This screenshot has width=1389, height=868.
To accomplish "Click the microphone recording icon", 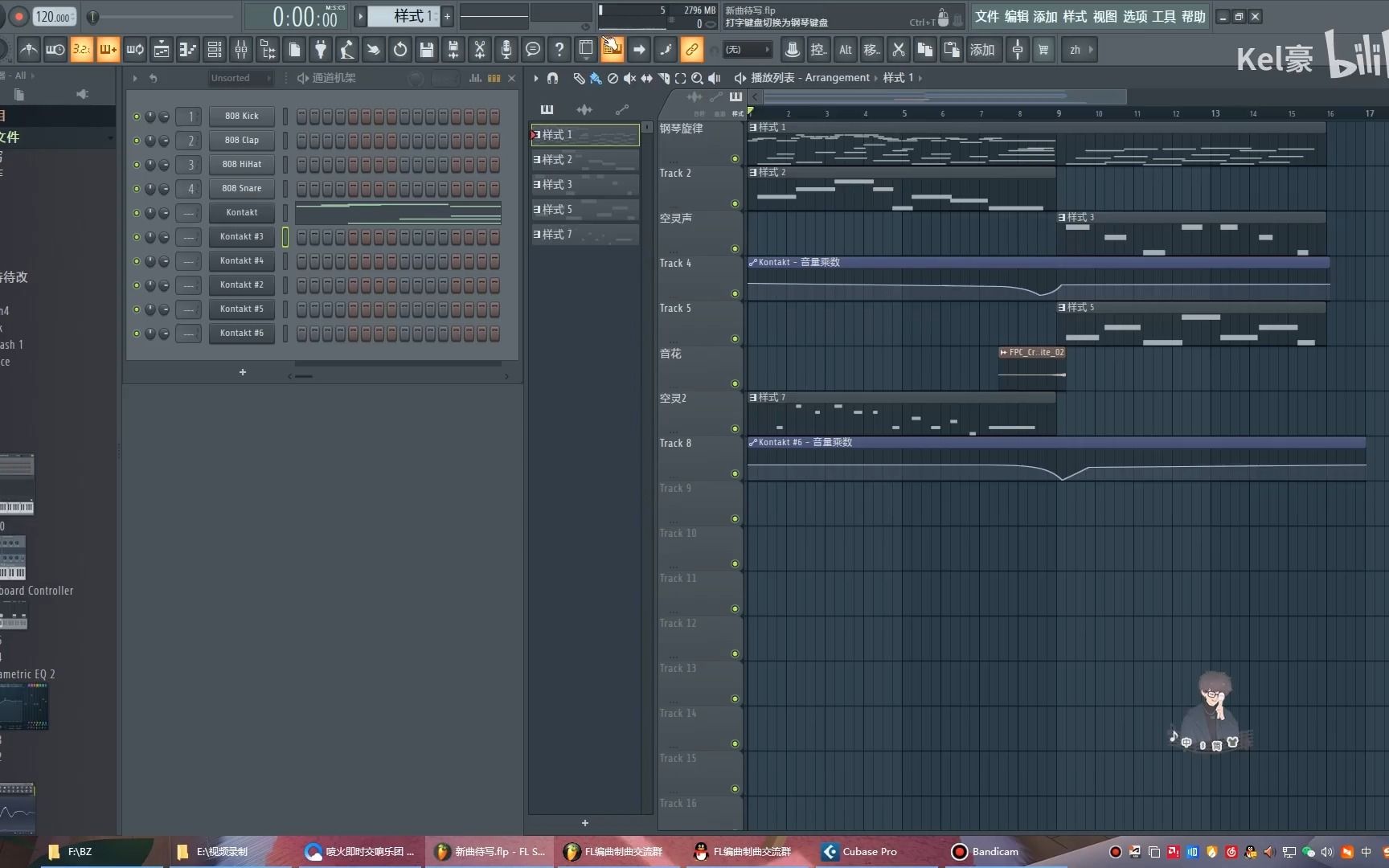I will tap(506, 50).
